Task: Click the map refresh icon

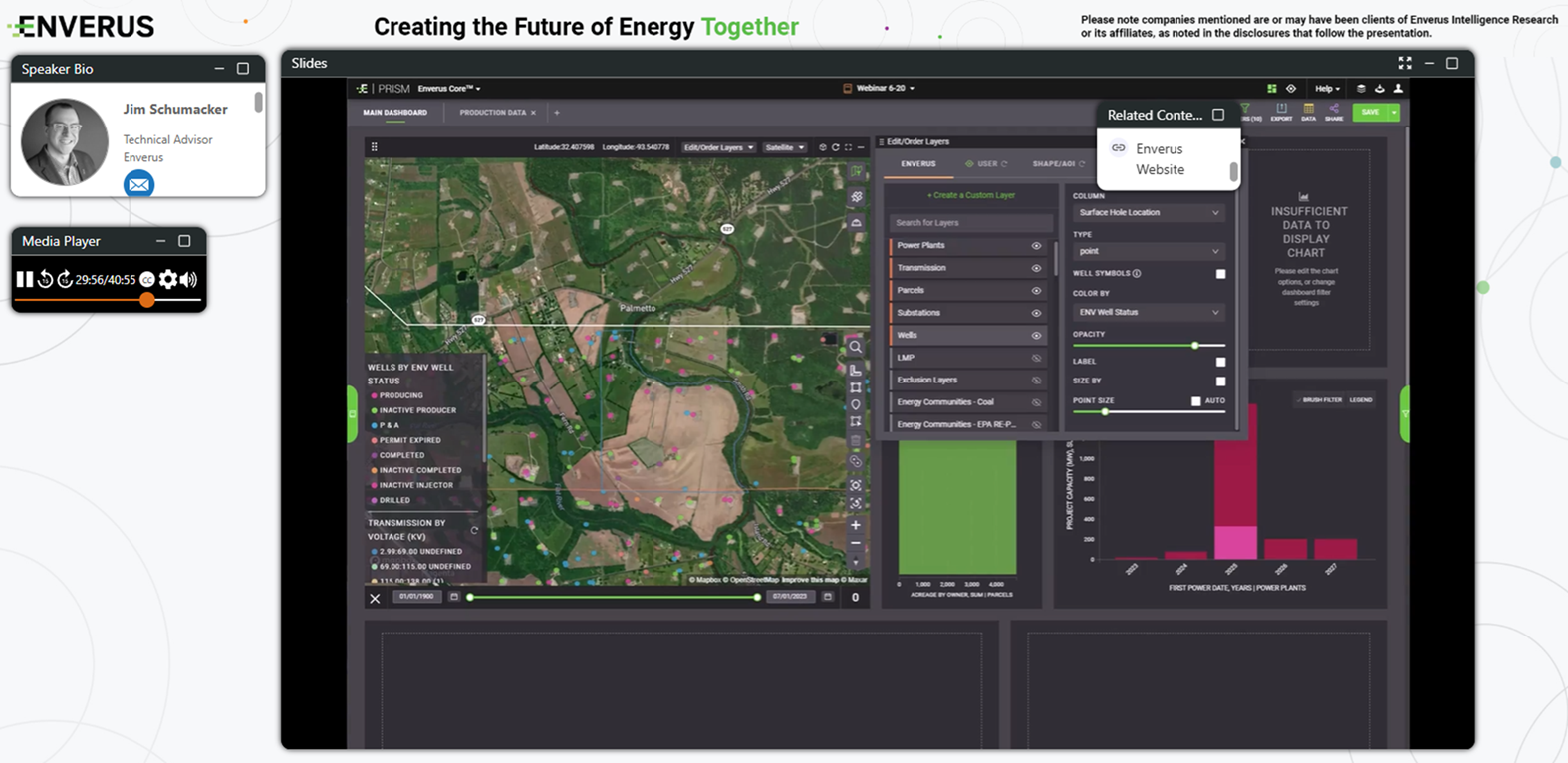Action: point(835,147)
